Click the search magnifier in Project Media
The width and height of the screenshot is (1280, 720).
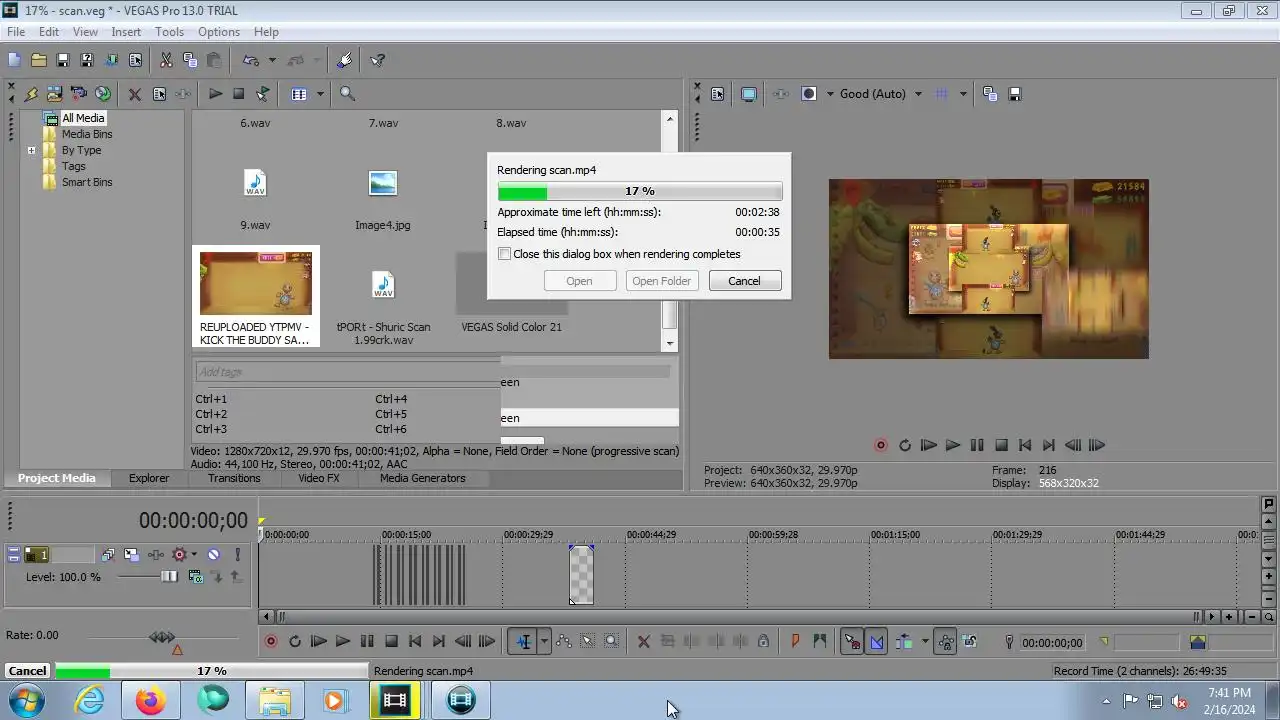347,94
